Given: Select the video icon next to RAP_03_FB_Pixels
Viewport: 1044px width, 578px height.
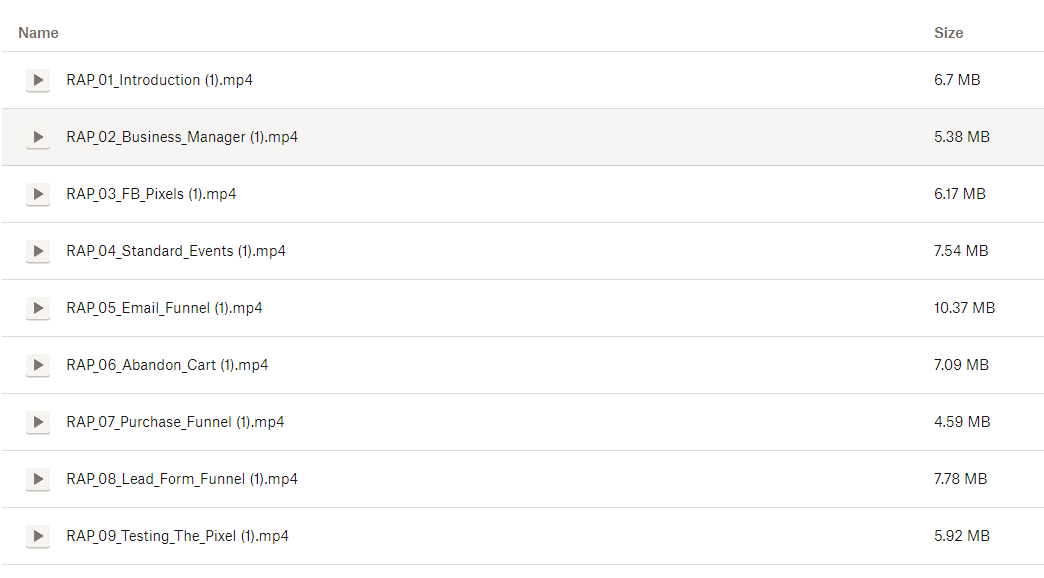Looking at the screenshot, I should click(38, 194).
